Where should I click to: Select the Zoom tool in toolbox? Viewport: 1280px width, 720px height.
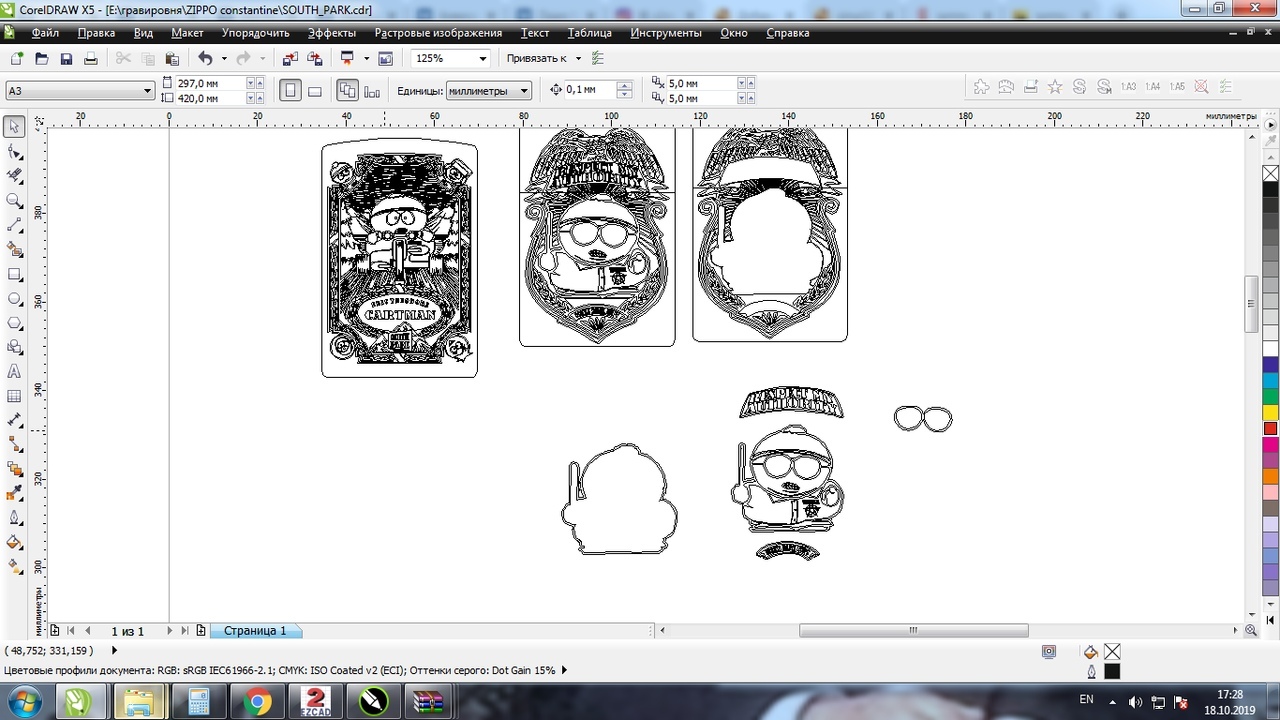(14, 200)
